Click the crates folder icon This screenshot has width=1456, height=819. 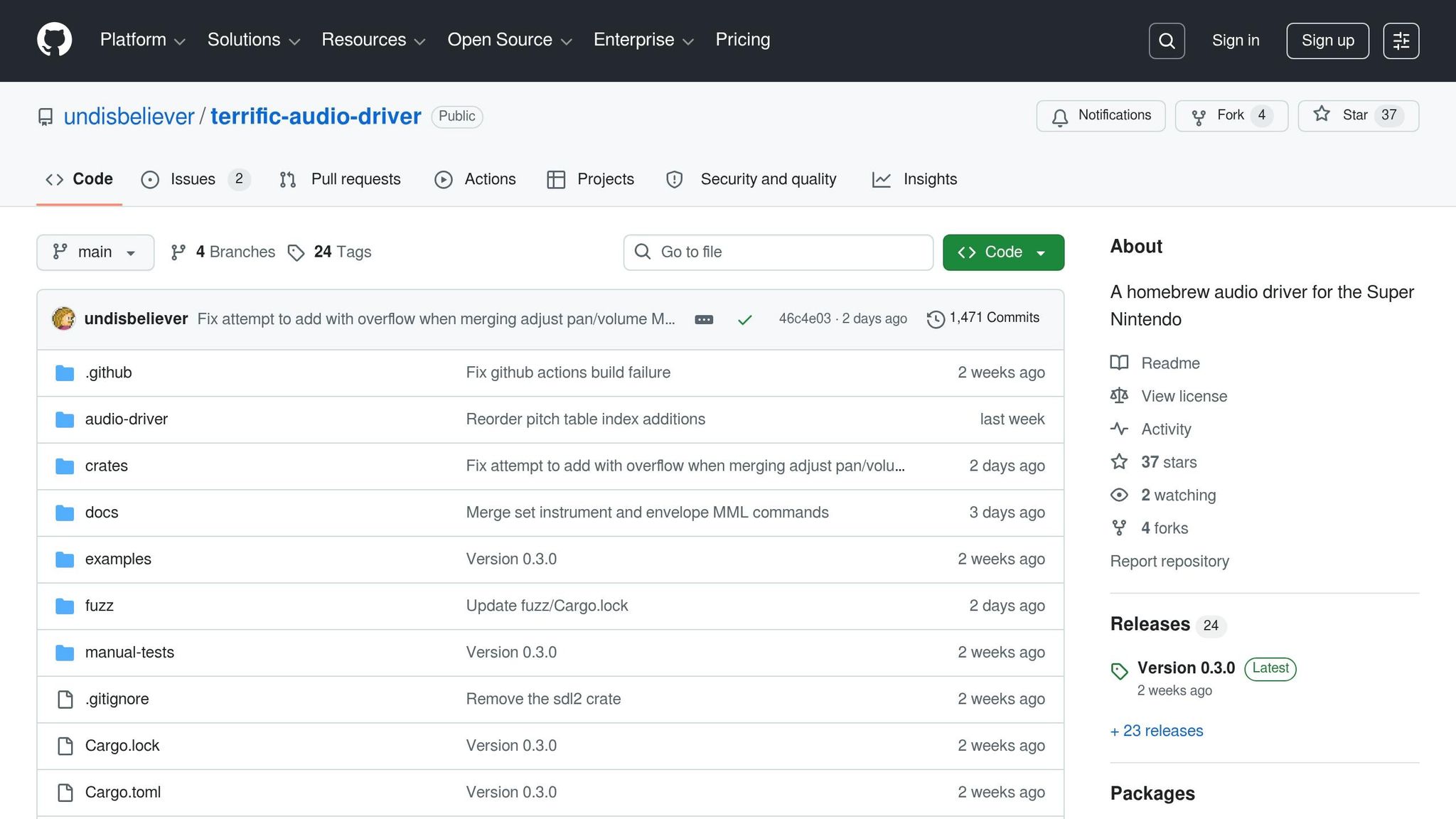[65, 466]
